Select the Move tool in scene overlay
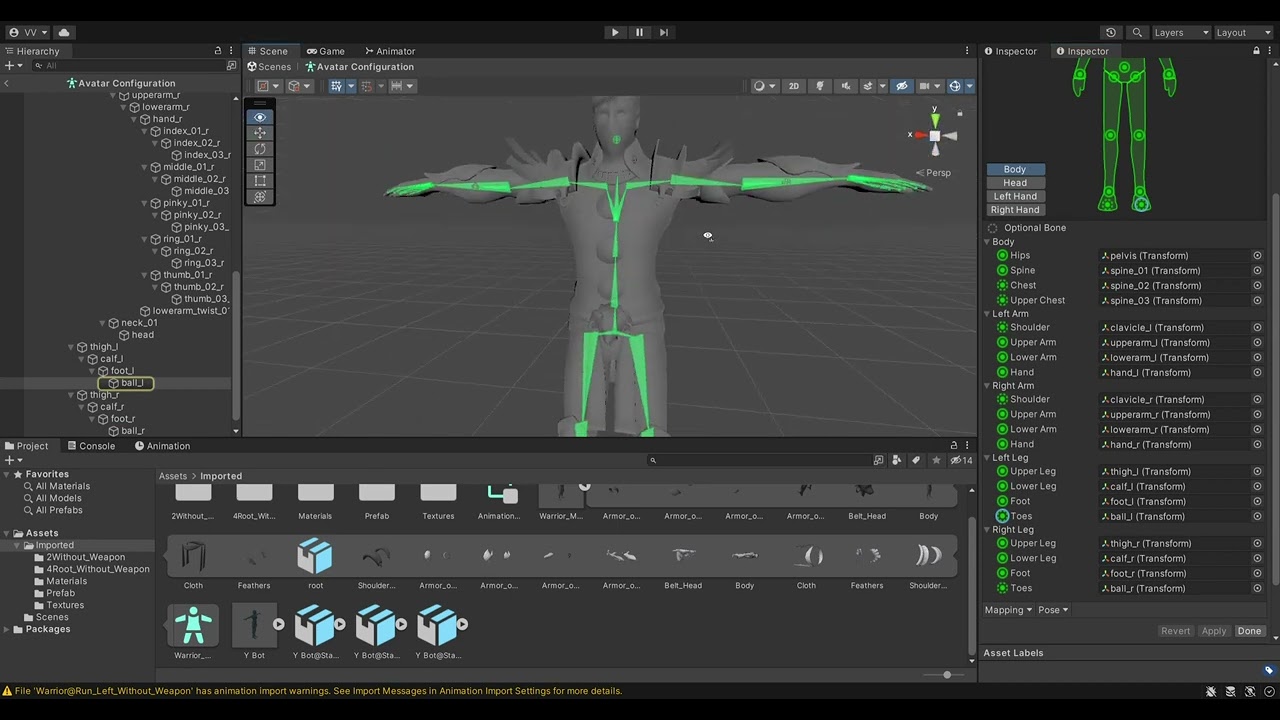The height and width of the screenshot is (720, 1280). click(x=260, y=133)
